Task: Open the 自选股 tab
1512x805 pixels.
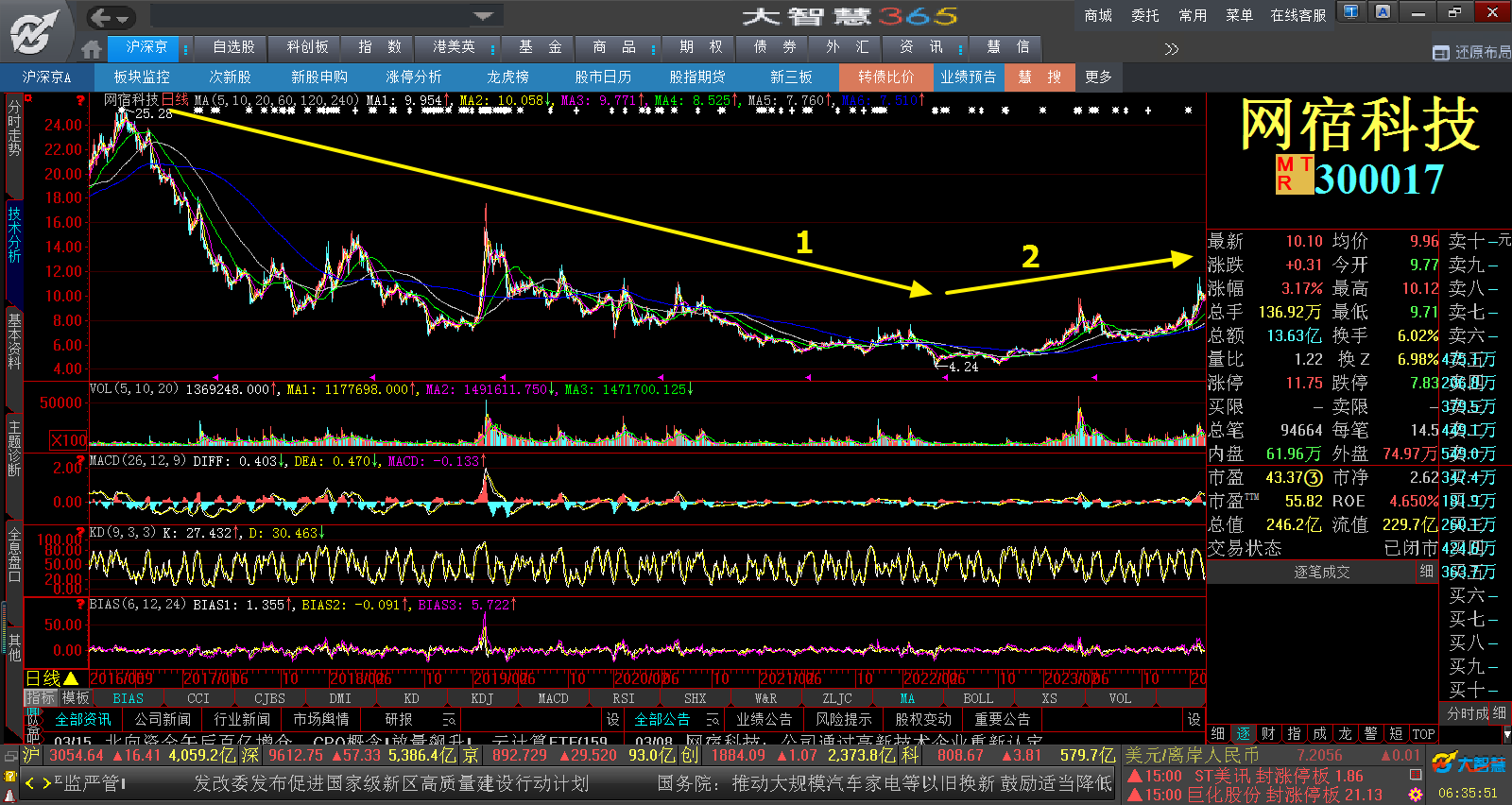Action: pyautogui.click(x=233, y=46)
